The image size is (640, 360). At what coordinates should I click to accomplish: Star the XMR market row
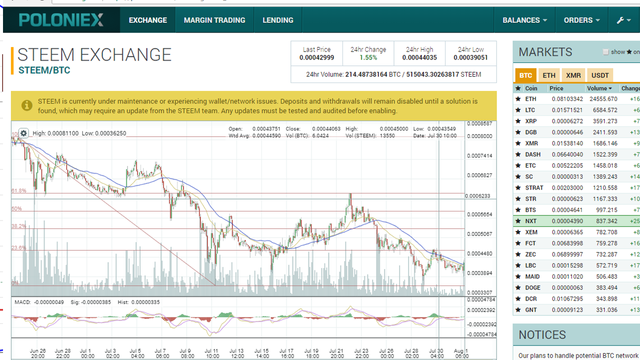point(518,143)
